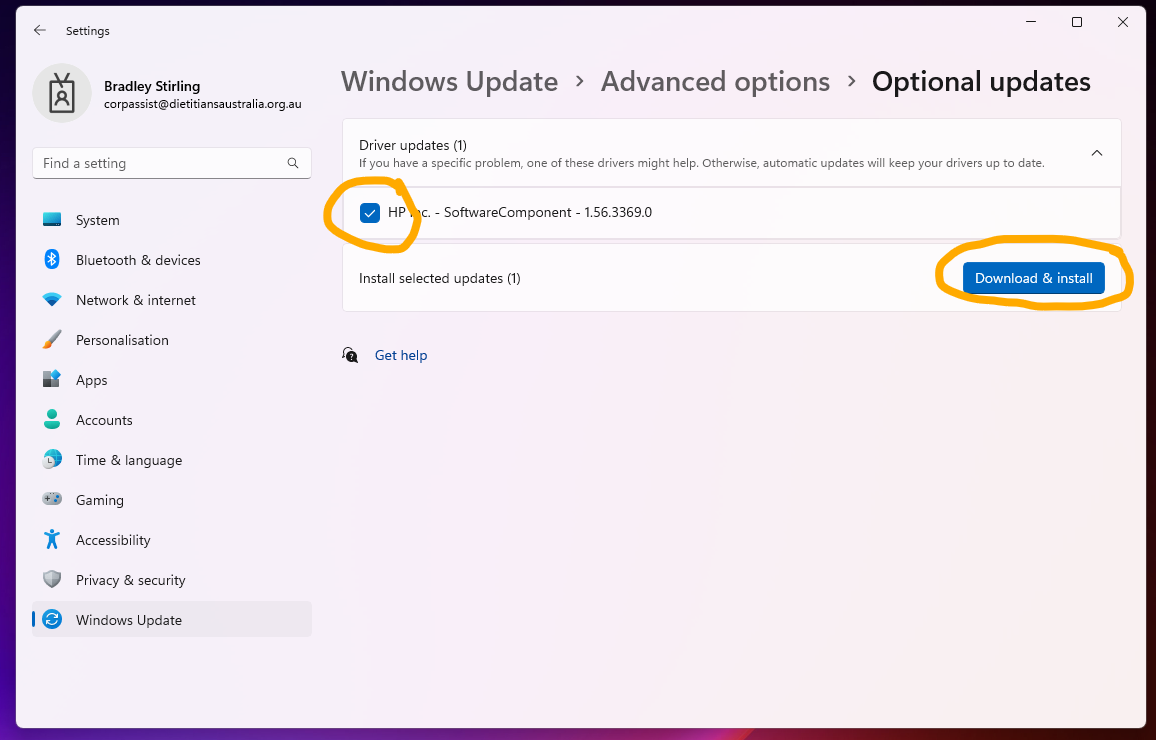Click the Accessibility person icon
The image size is (1156, 740).
tap(52, 540)
